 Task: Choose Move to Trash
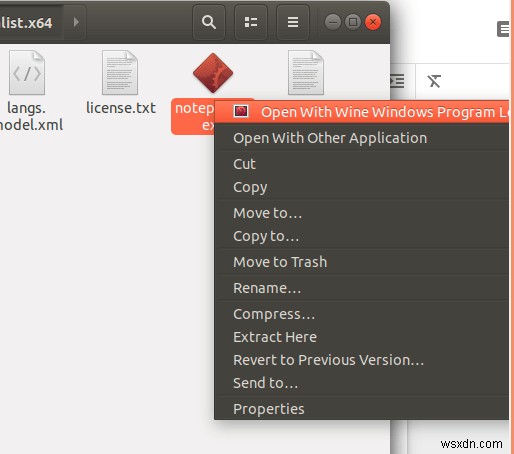[362, 262]
